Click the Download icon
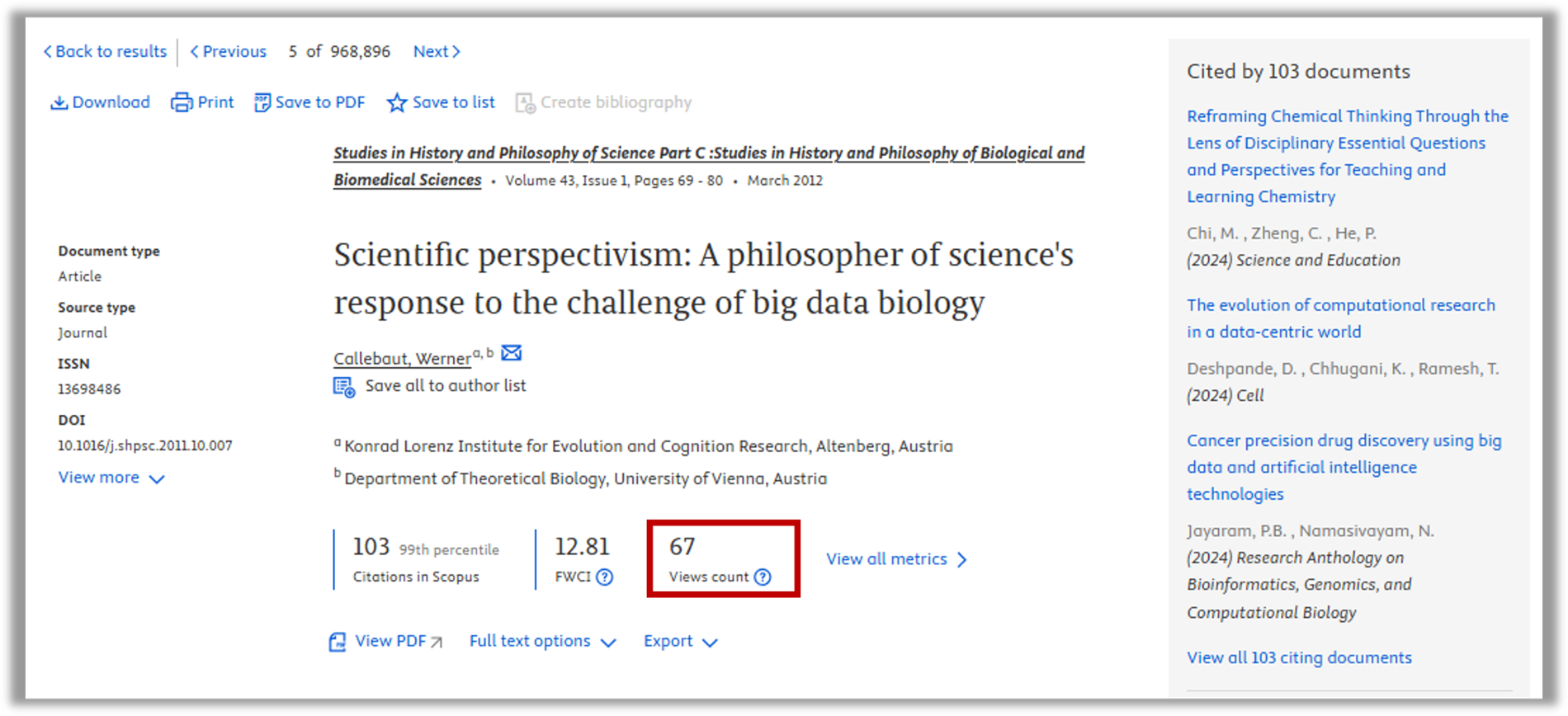The height and width of the screenshot is (716, 1568). coord(59,102)
